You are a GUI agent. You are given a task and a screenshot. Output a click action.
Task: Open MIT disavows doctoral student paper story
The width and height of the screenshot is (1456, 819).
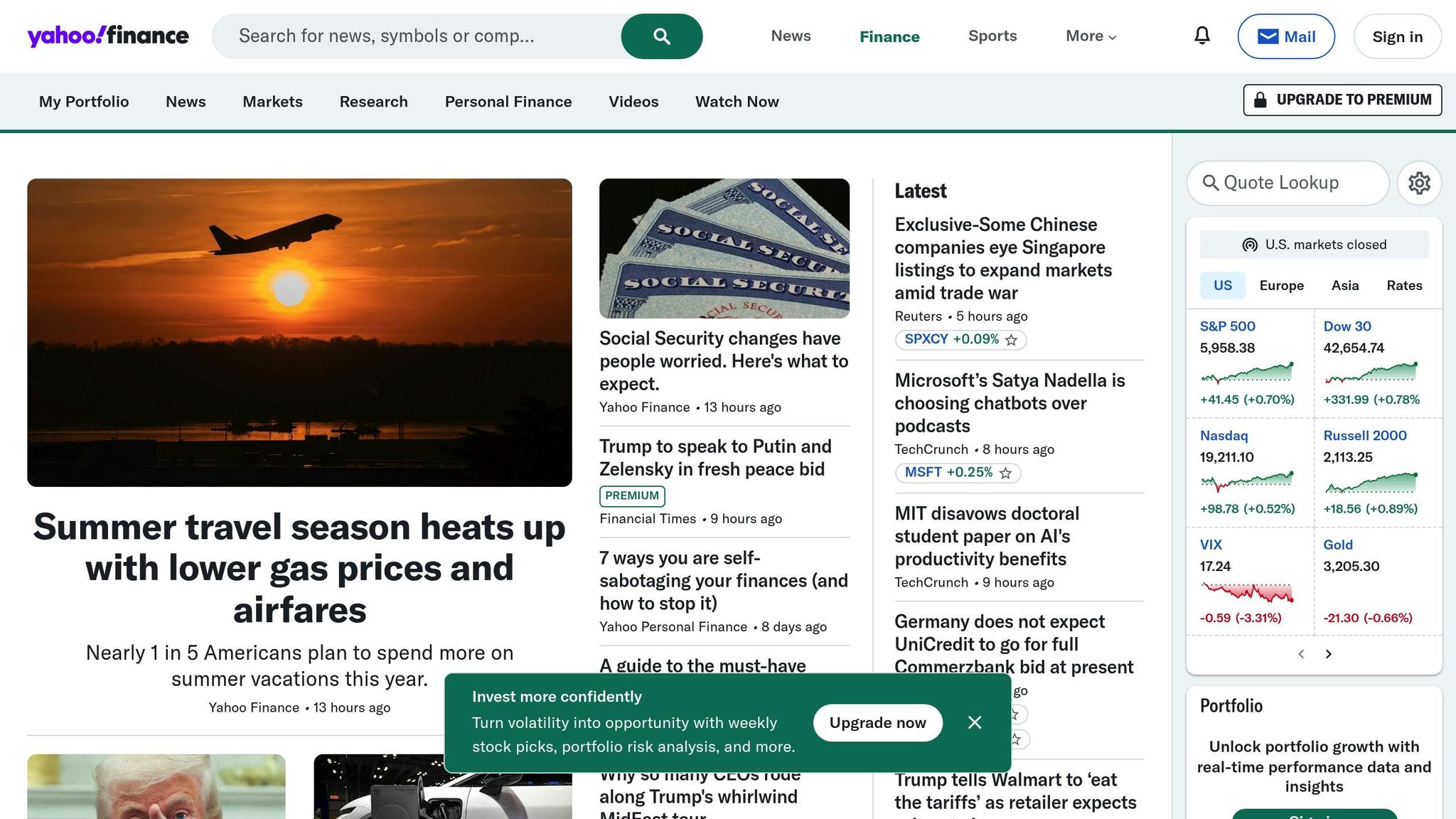[x=987, y=536]
